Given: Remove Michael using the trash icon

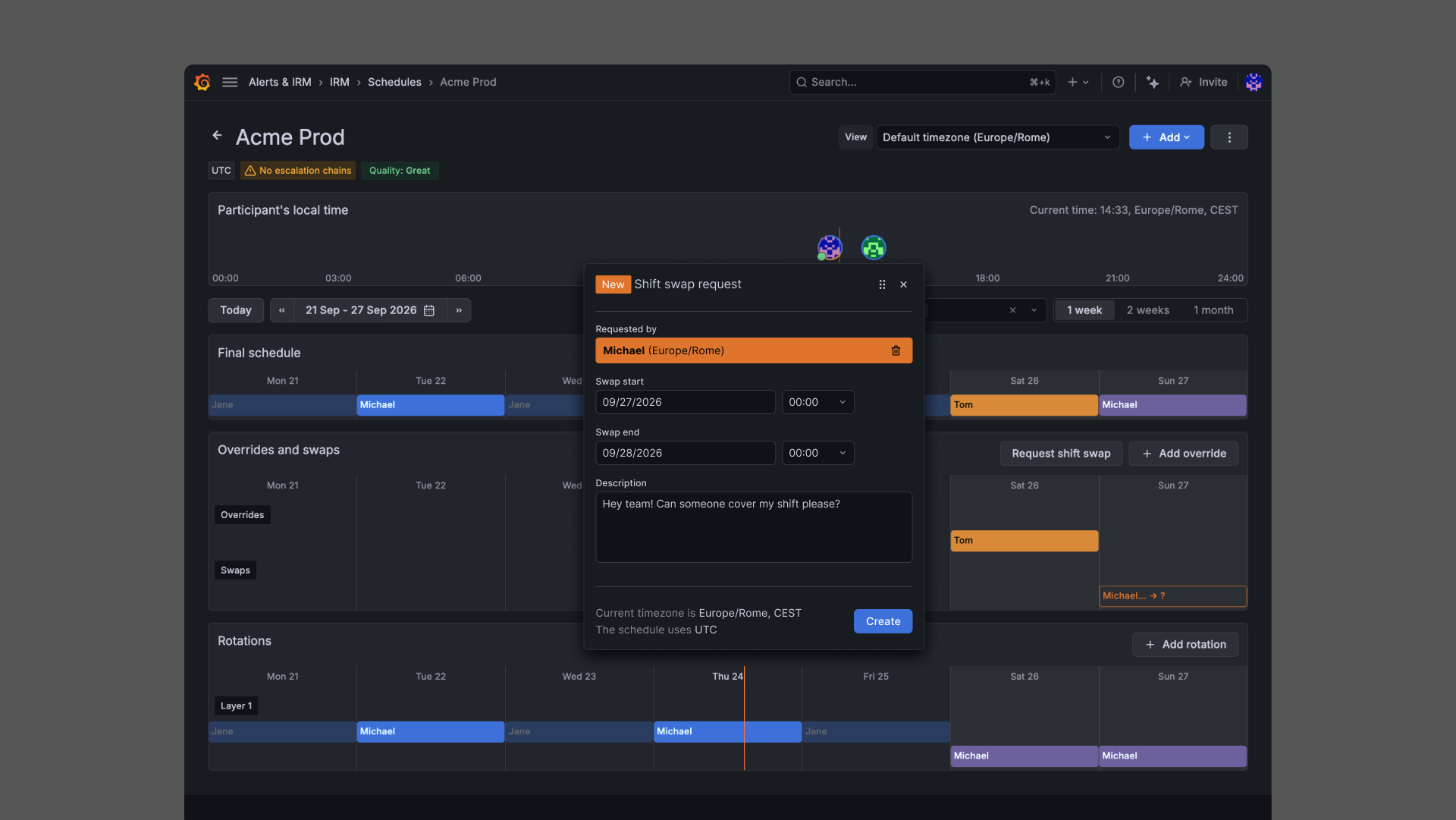Looking at the screenshot, I should point(896,350).
